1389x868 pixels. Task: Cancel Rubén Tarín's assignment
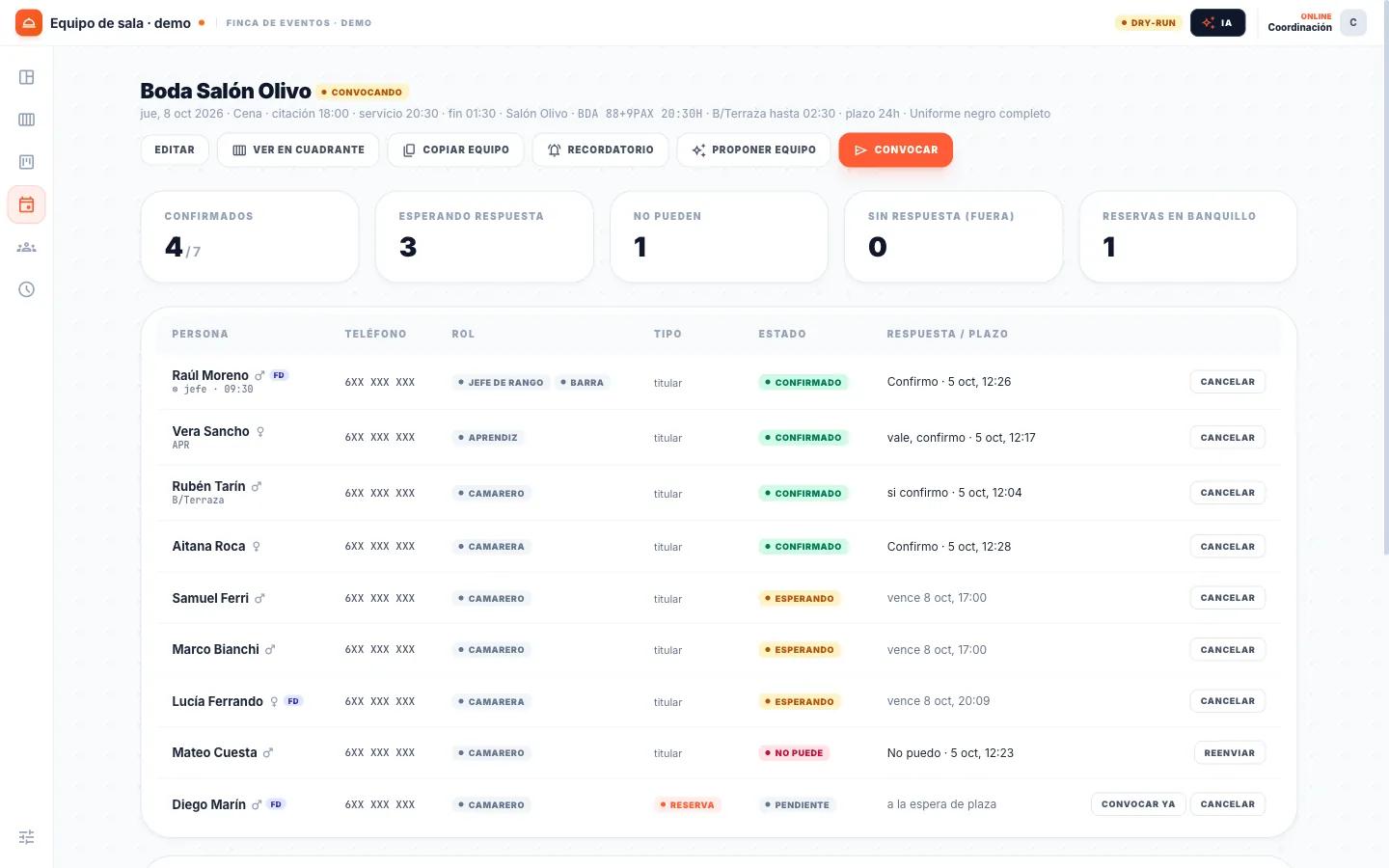tap(1227, 493)
